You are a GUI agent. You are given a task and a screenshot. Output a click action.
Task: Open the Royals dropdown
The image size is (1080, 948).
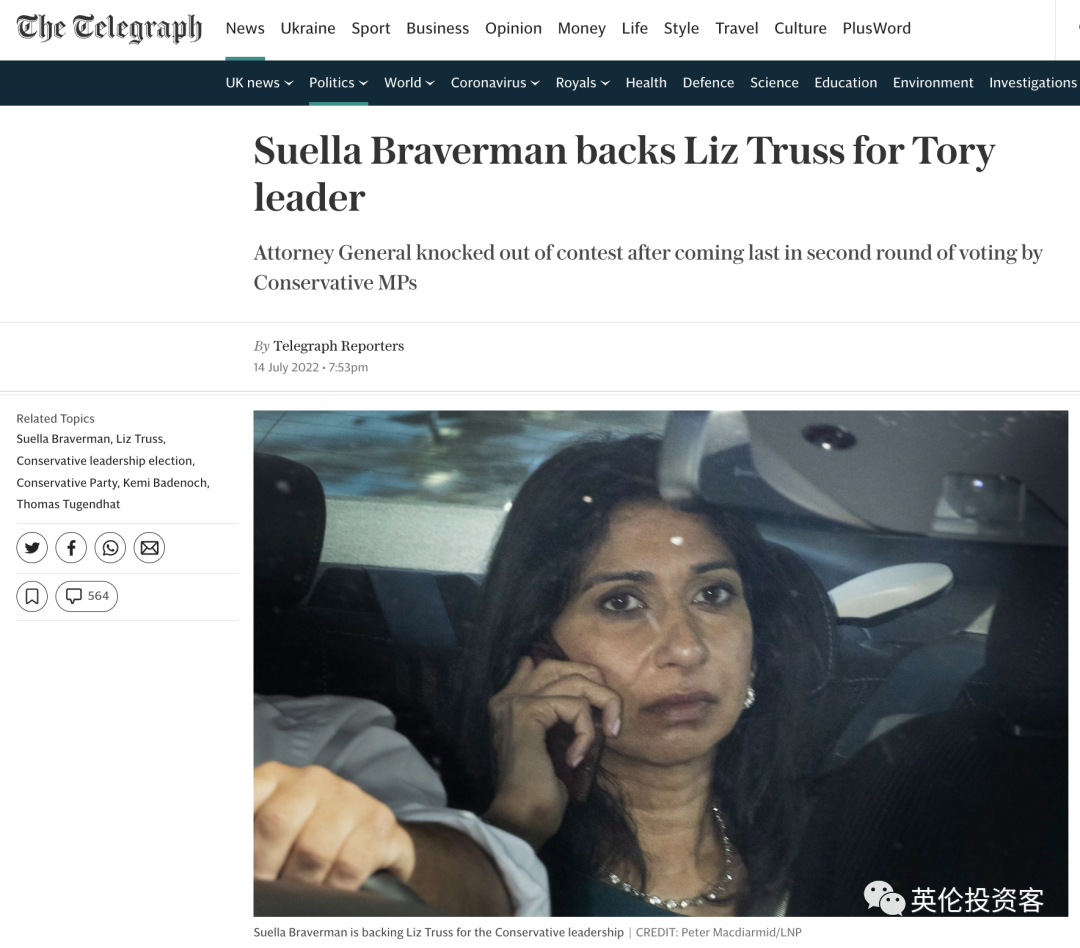click(x=583, y=83)
